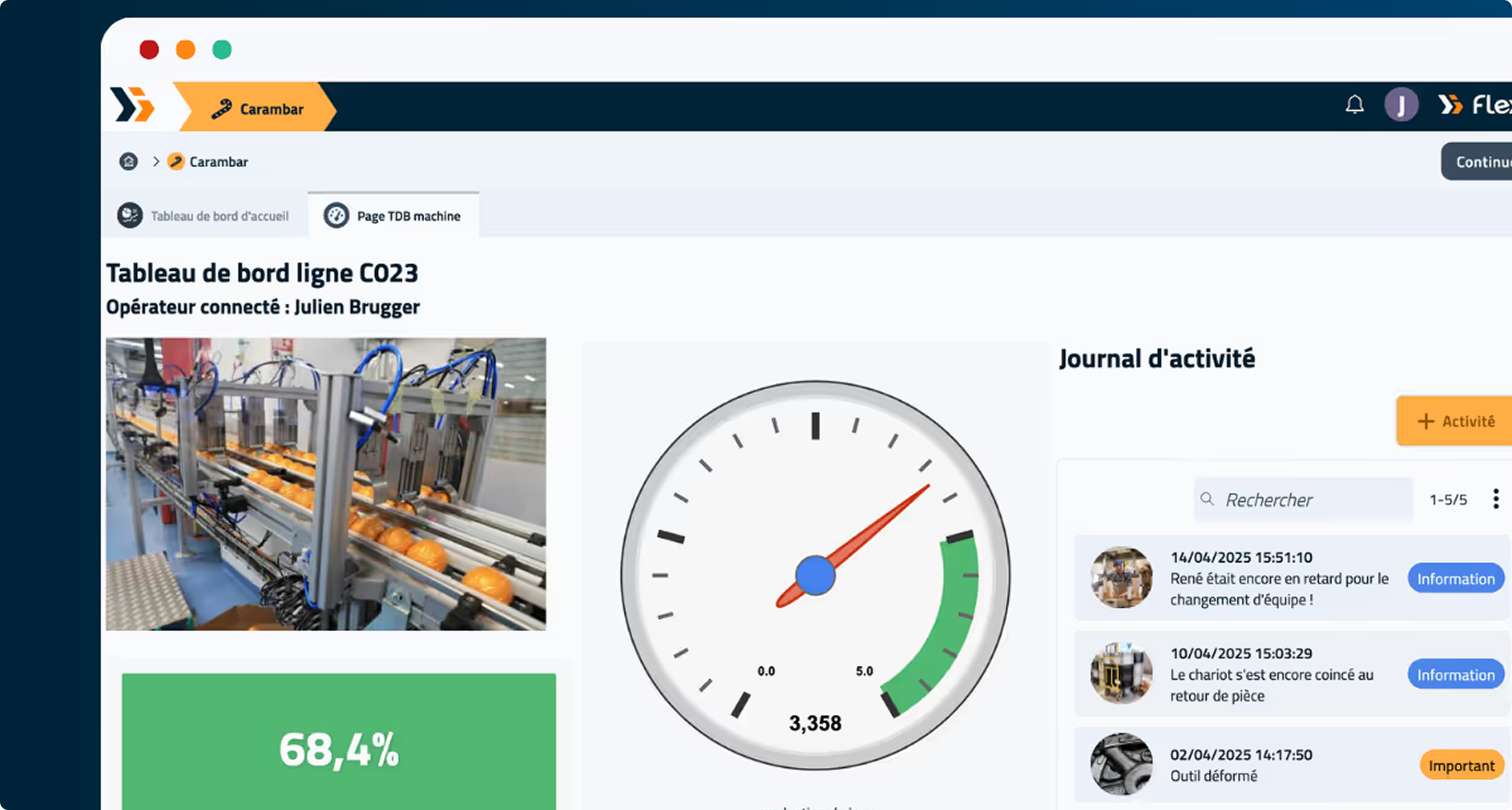Click the 1-5/5 pagination indicator
This screenshot has width=1512, height=810.
(x=1448, y=500)
